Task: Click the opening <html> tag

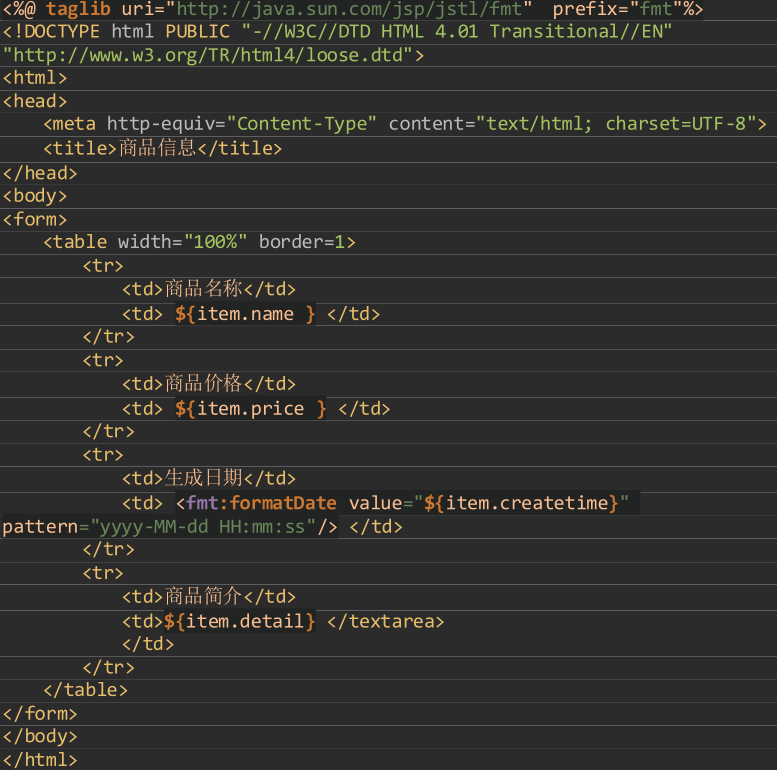Action: [x=35, y=78]
